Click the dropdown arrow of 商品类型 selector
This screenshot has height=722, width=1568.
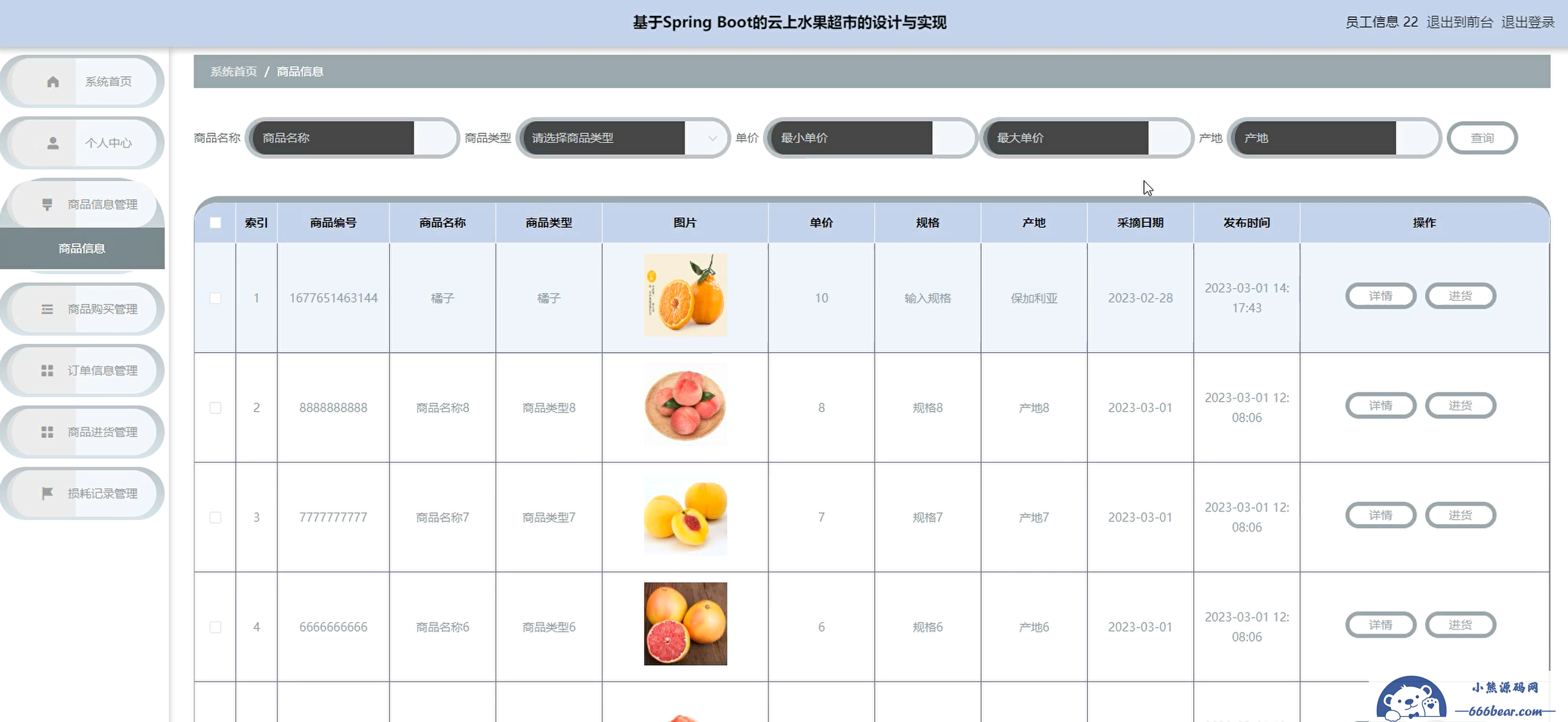[712, 138]
